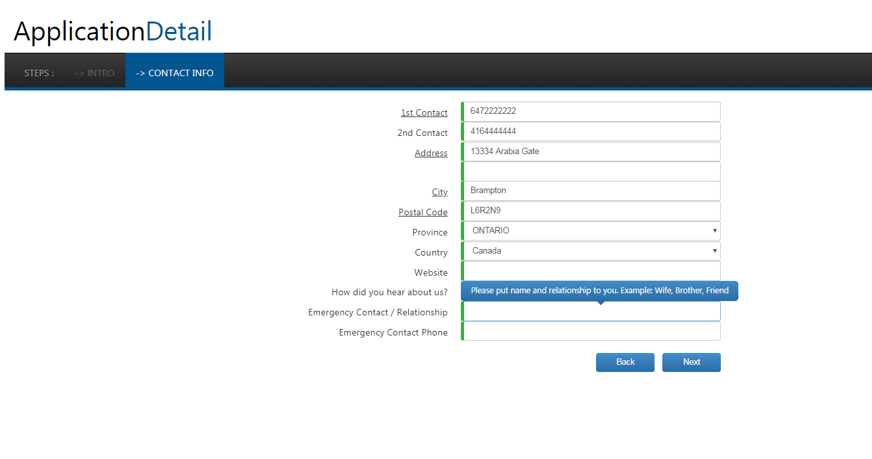Image resolution: width=872 pixels, height=459 pixels.
Task: Click the Emergency Contact Phone label
Action: 393,333
